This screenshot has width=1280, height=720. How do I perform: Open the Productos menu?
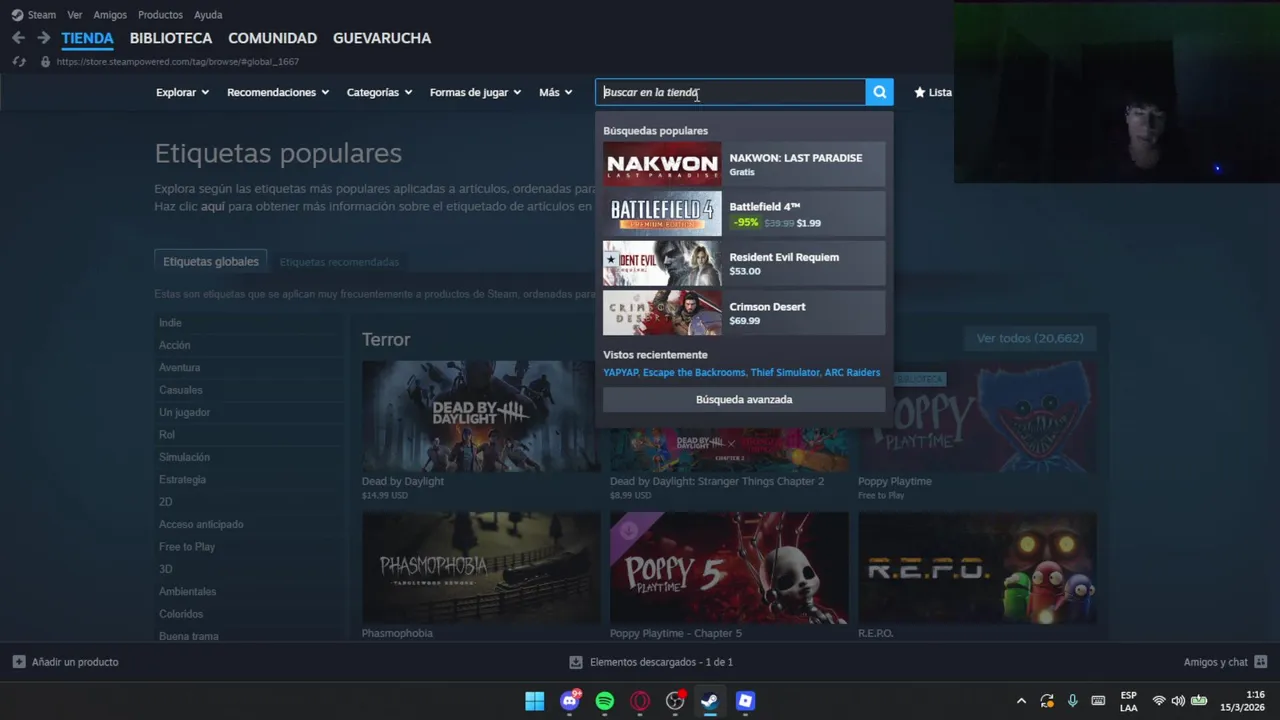160,15
